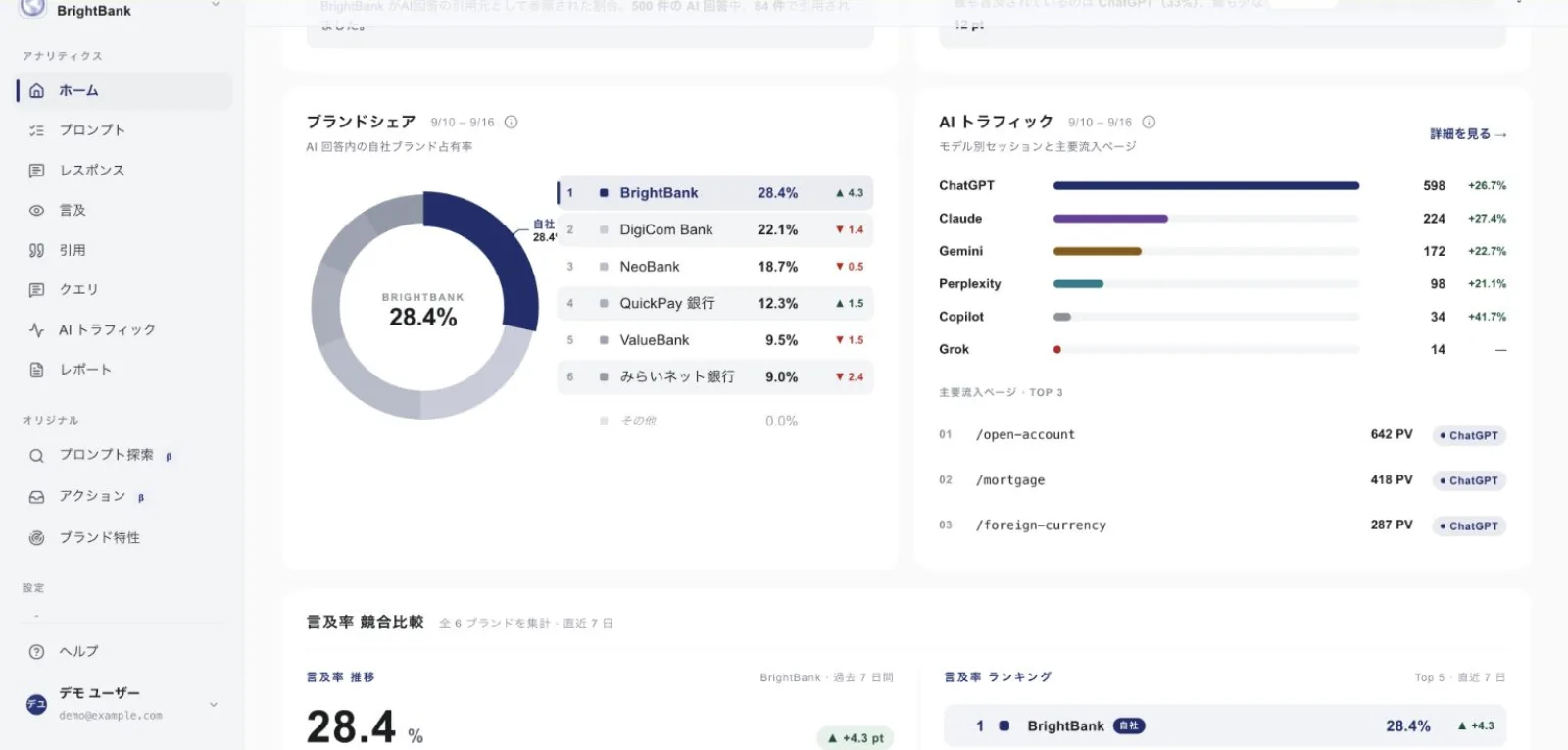This screenshot has width=1568, height=750.
Task: Click the レポート document icon
Action: pyautogui.click(x=36, y=370)
